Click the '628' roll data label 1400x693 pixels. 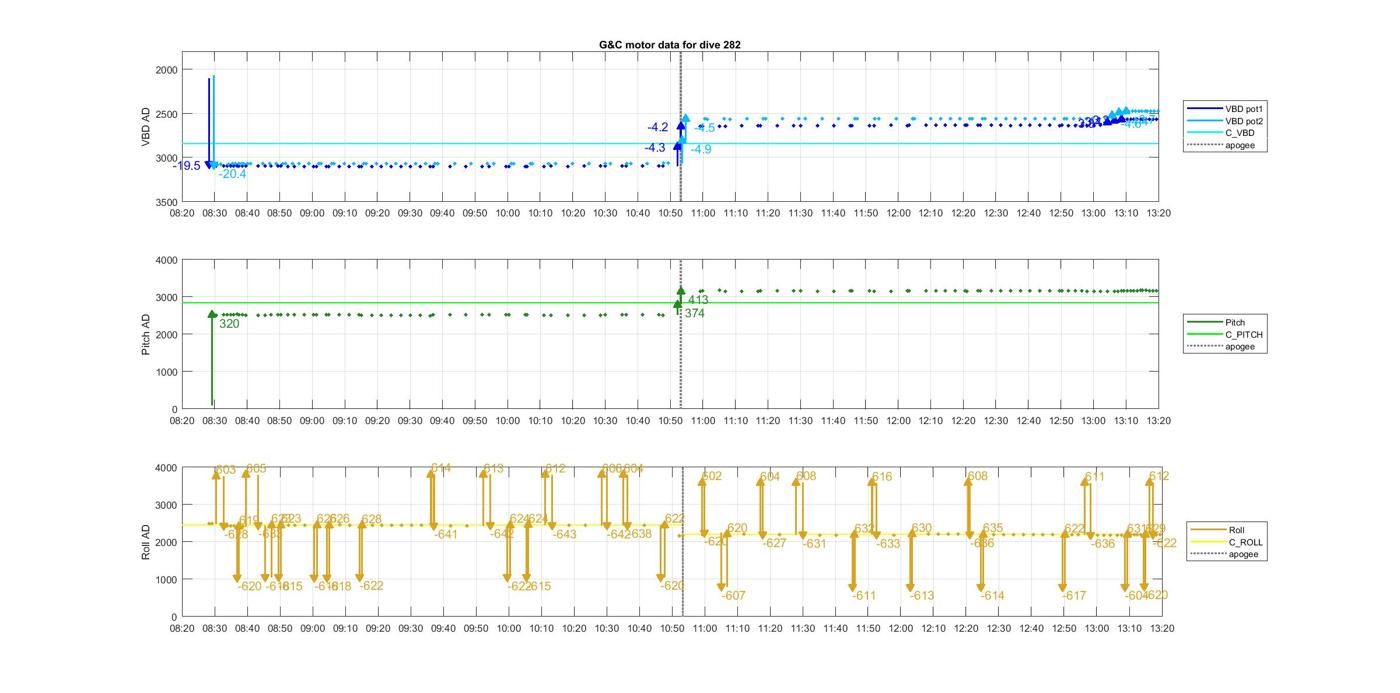tap(372, 520)
